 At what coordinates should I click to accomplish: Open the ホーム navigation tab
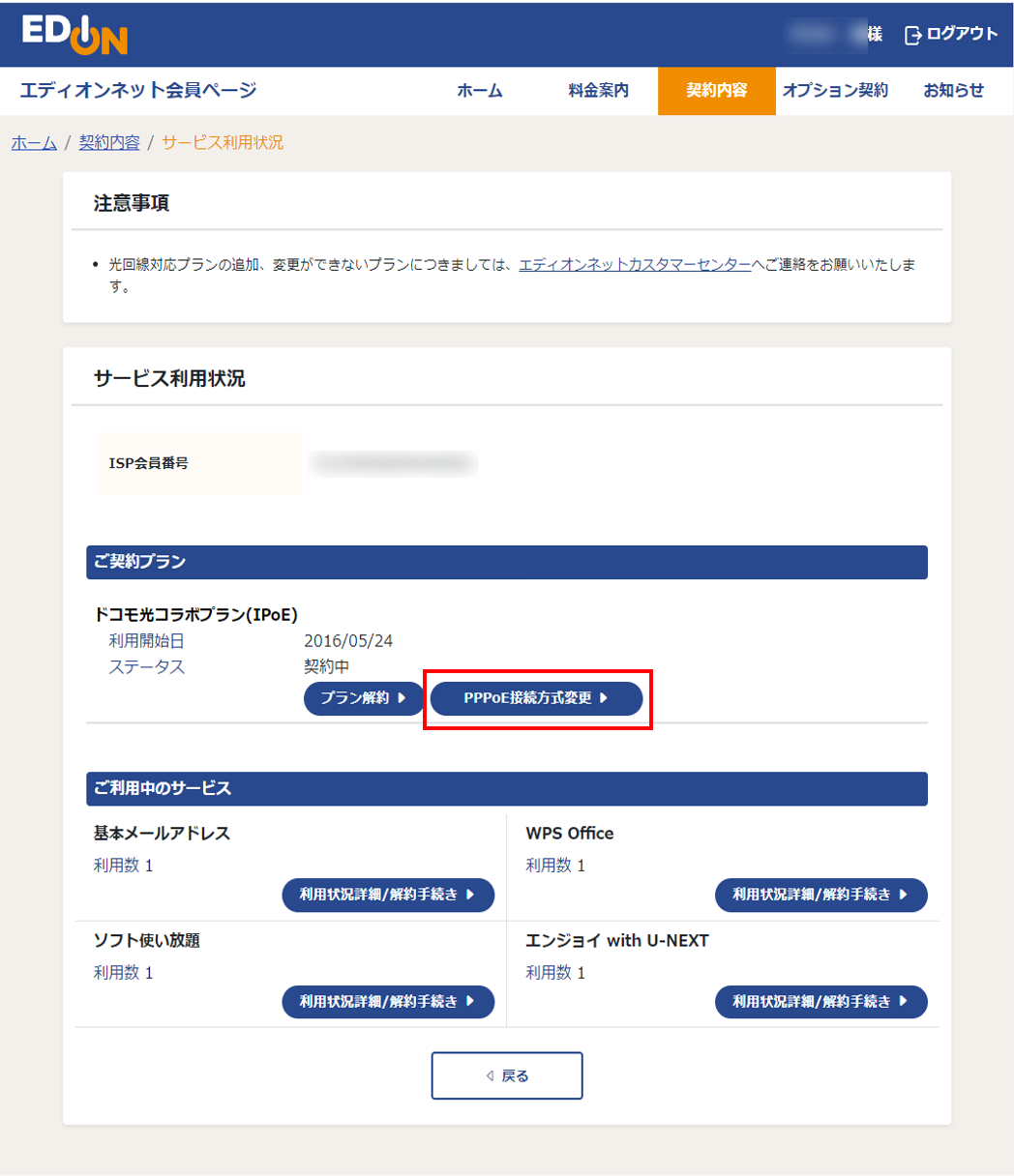(479, 91)
